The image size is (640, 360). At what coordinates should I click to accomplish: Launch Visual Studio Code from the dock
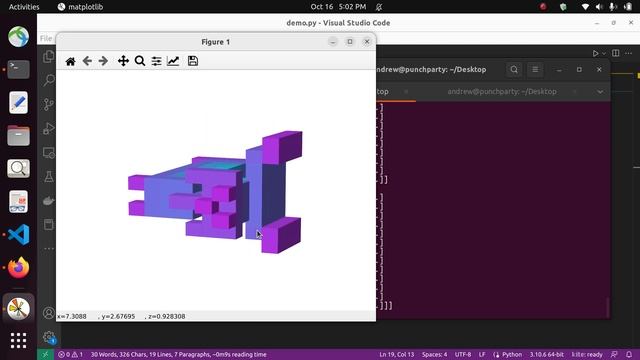[x=18, y=235]
